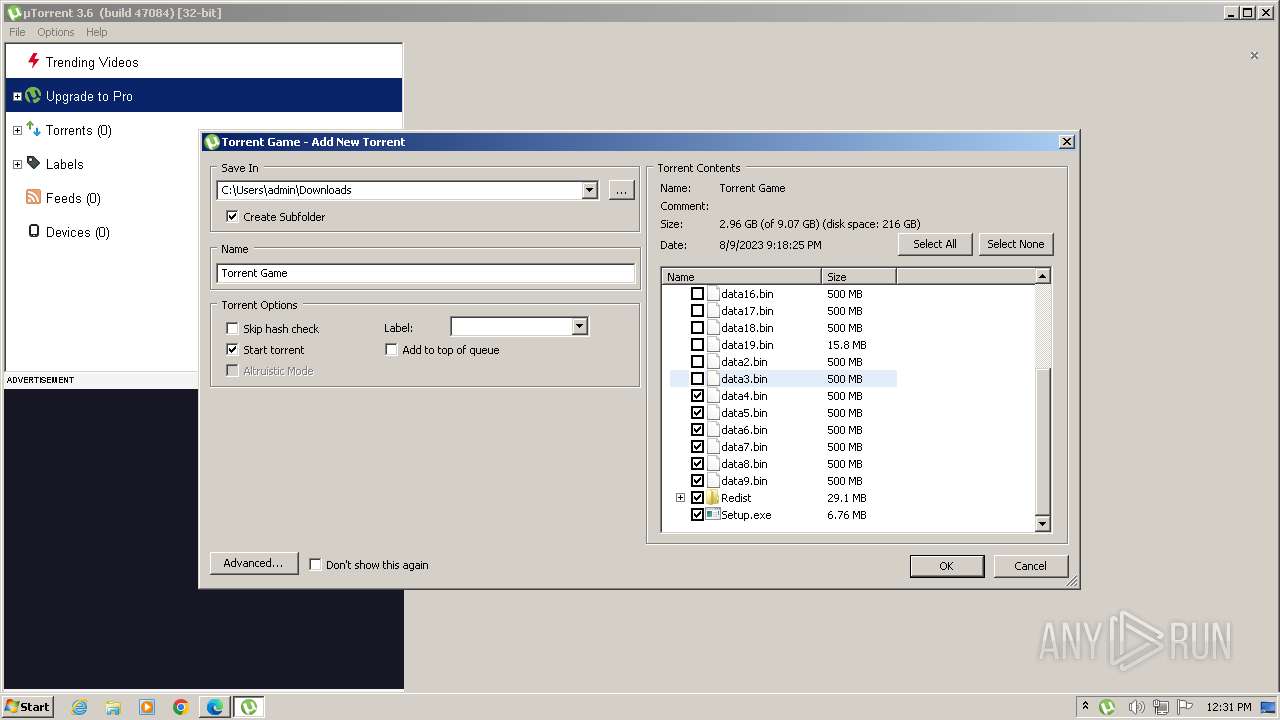Open the Help menu
This screenshot has height=720, width=1280.
97,32
